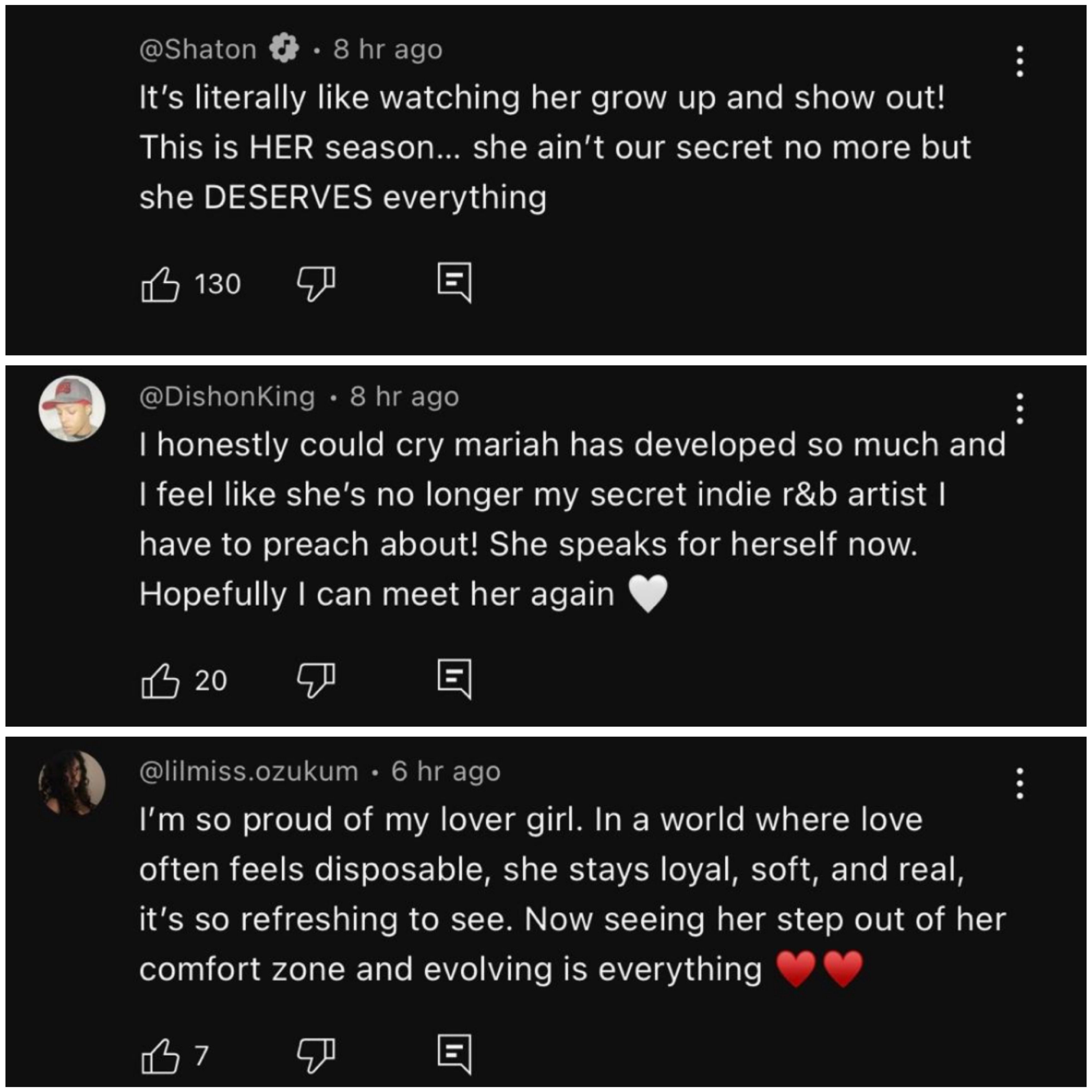The width and height of the screenshot is (1092, 1092).
Task: Click the music note badge beside @Shaton
Action: (283, 49)
